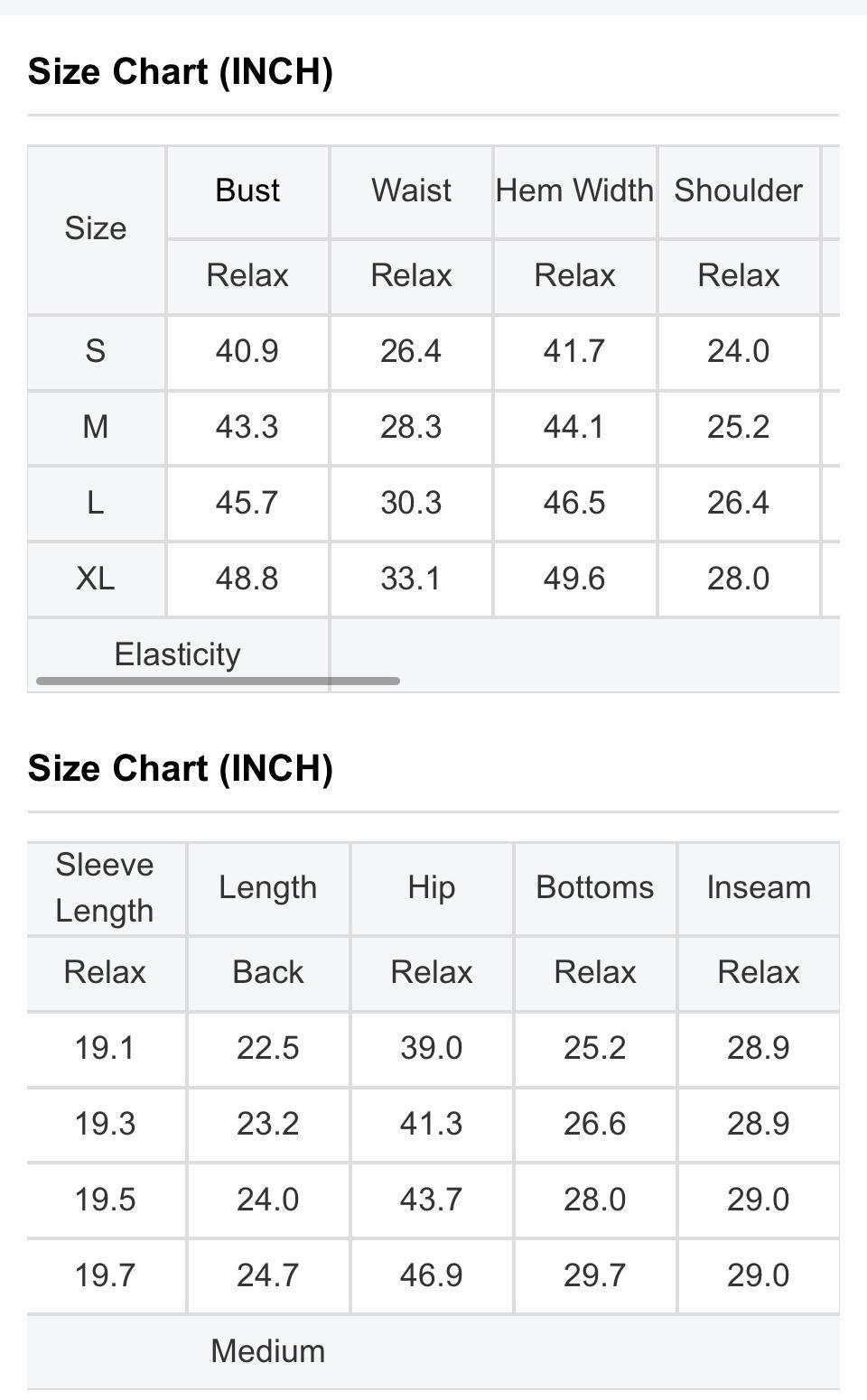Click the Hem Width column header
Viewport: 867px width, 1400px height.
[574, 191]
